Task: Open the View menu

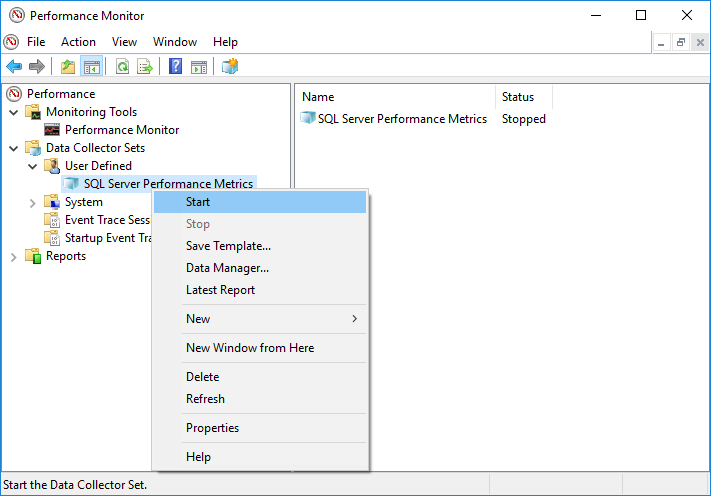Action: tap(124, 42)
